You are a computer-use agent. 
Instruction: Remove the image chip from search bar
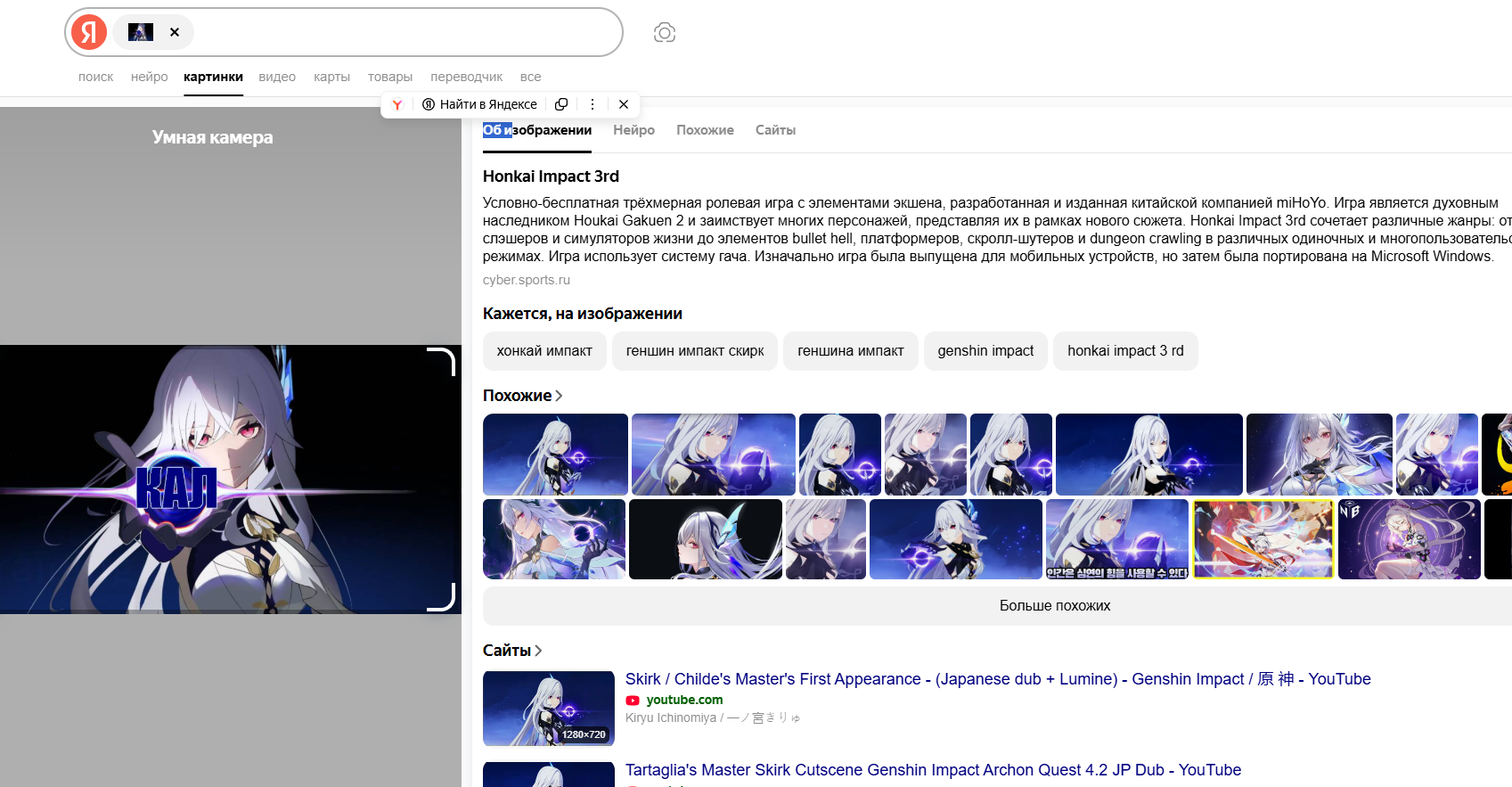(x=175, y=32)
